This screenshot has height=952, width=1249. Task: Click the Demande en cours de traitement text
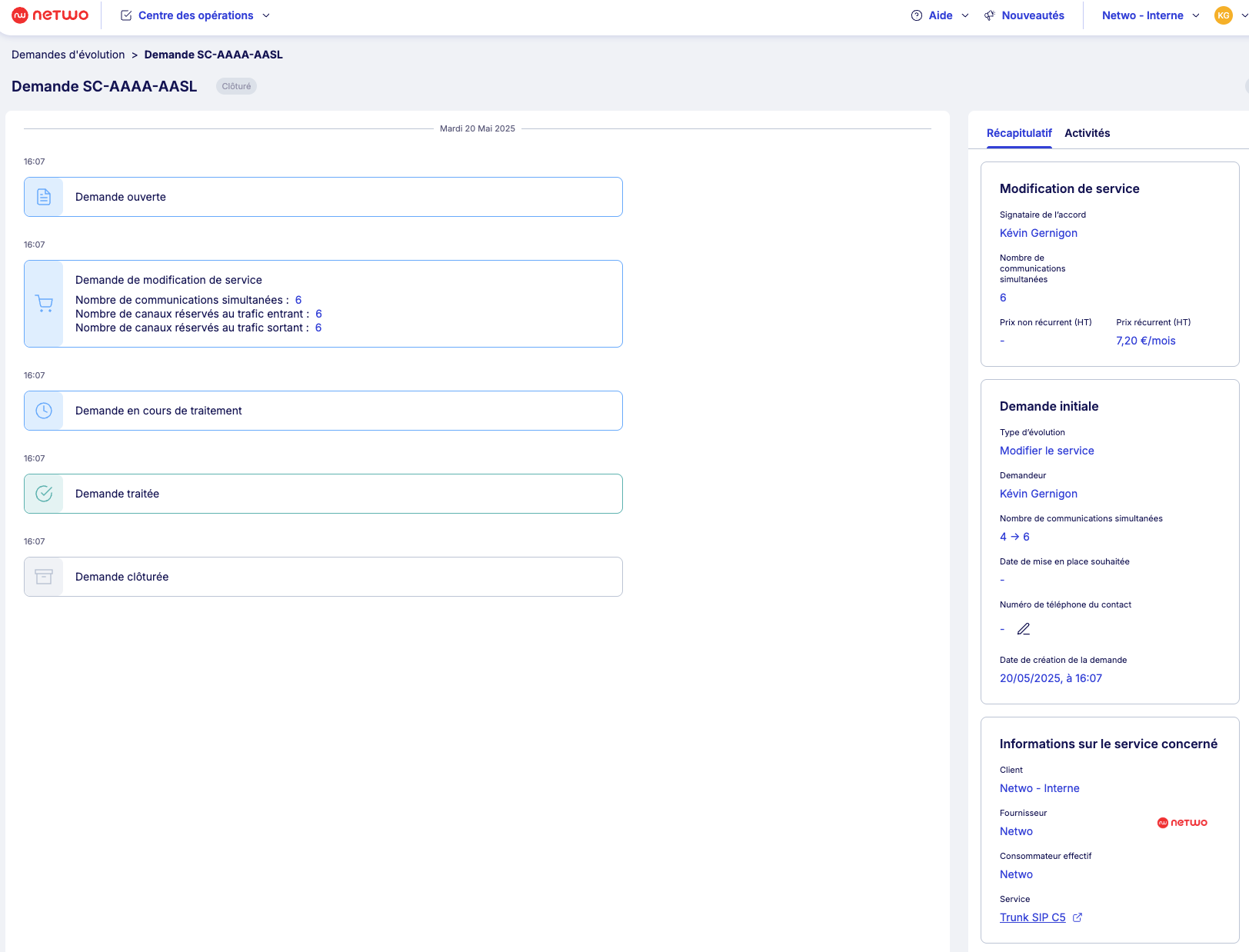coord(158,411)
